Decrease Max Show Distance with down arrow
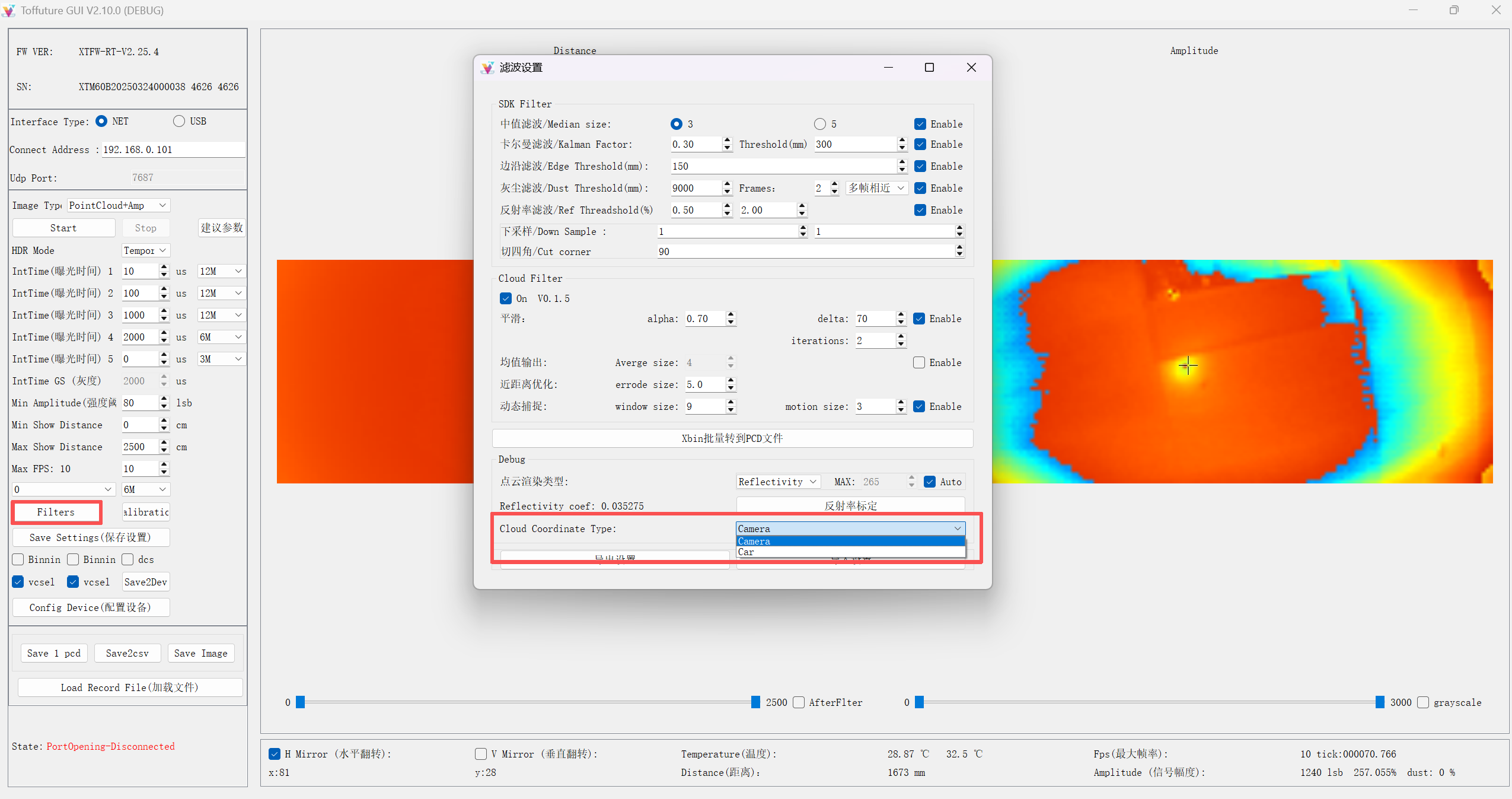Image resolution: width=1512 pixels, height=799 pixels. point(164,450)
